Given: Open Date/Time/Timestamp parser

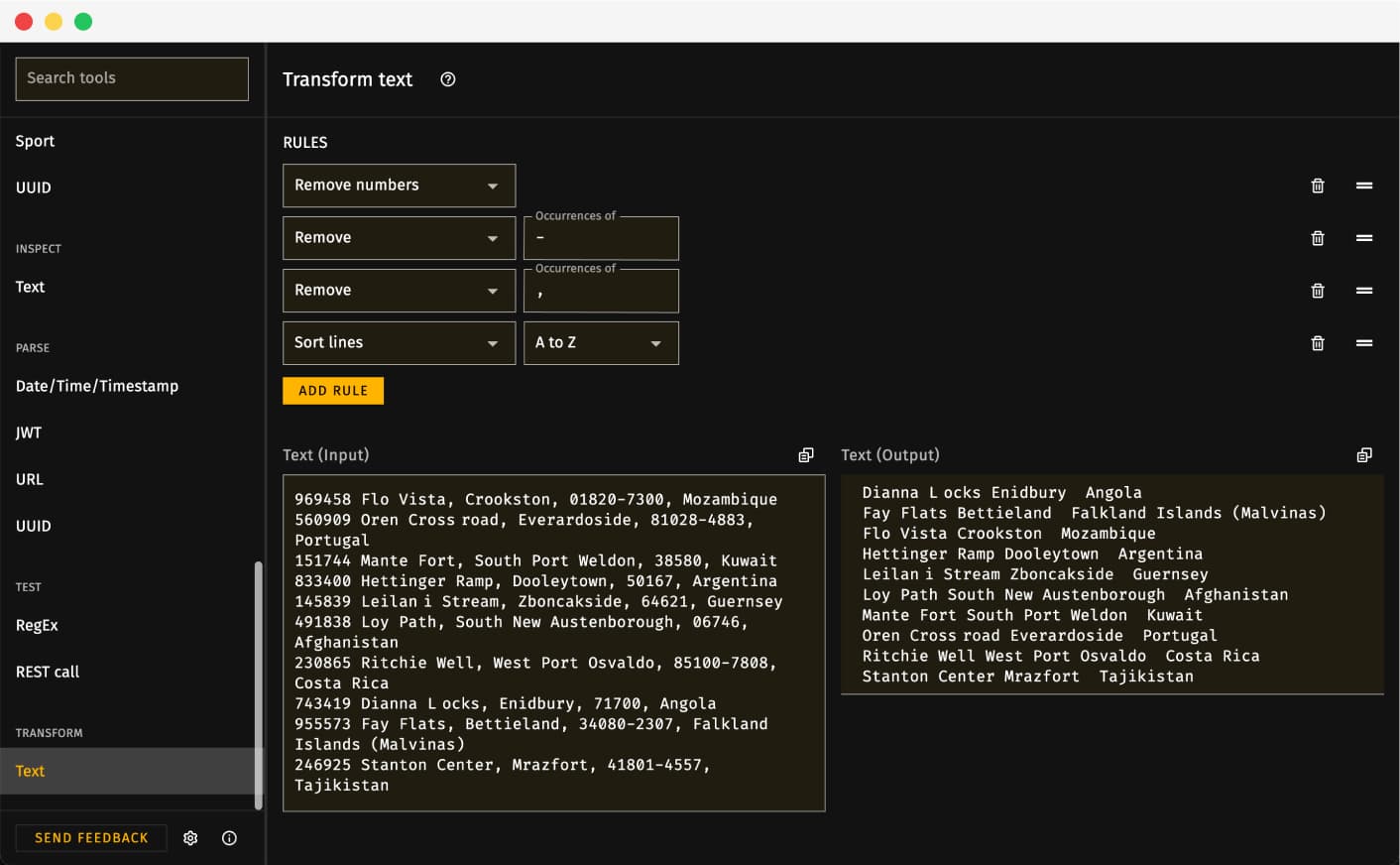Looking at the screenshot, I should [97, 386].
